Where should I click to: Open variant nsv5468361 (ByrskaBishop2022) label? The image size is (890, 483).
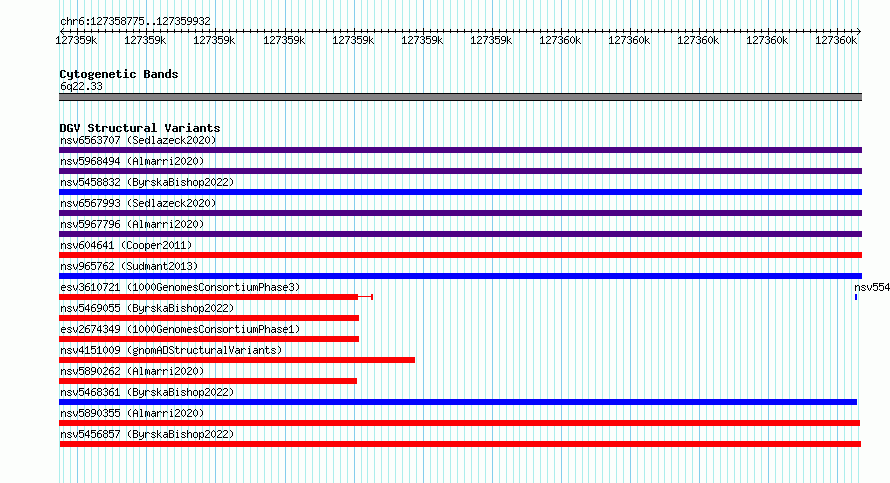click(x=147, y=392)
